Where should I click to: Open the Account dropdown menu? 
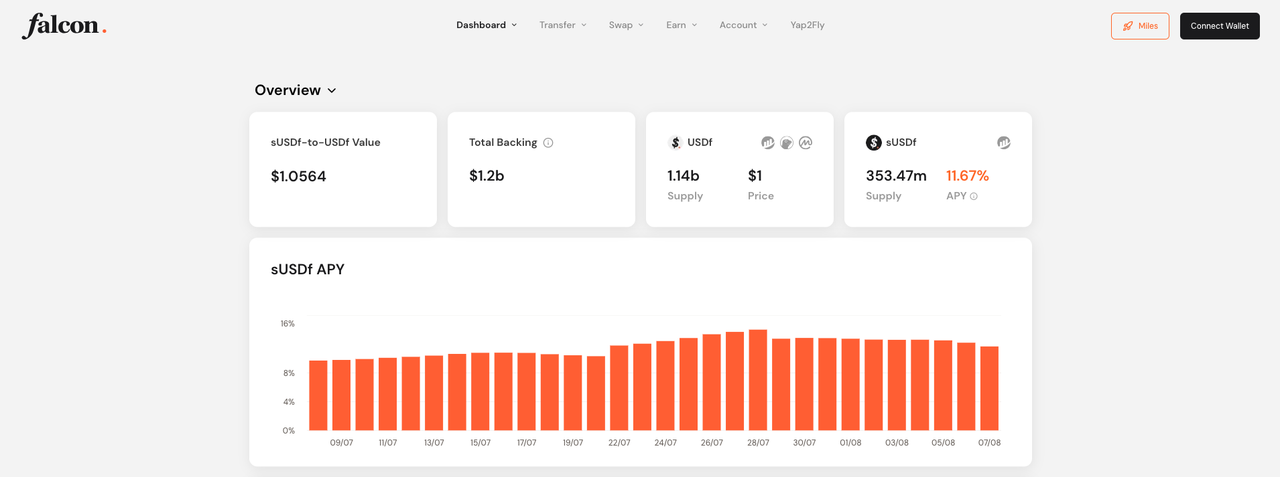744,25
